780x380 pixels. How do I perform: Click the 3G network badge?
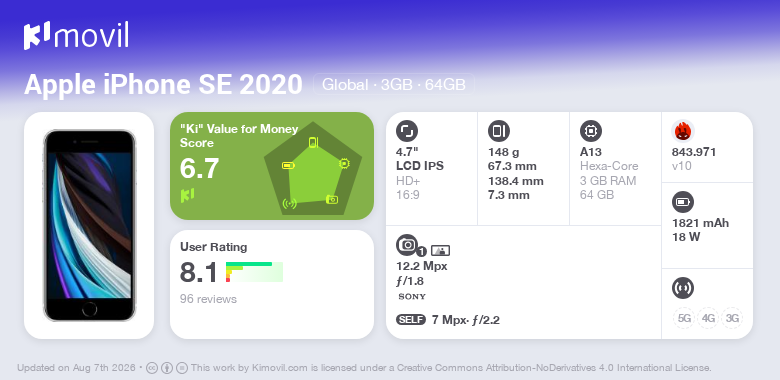tap(732, 318)
